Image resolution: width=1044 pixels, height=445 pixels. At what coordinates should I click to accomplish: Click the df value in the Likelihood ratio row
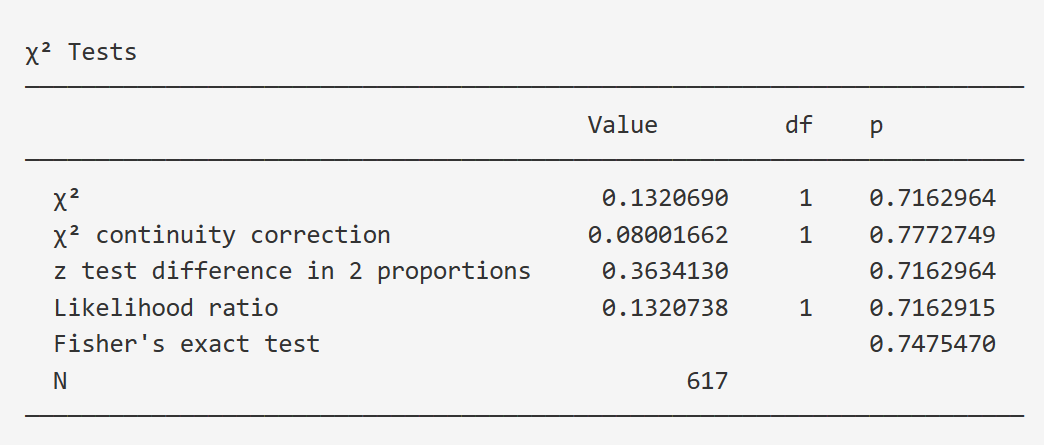pos(805,308)
